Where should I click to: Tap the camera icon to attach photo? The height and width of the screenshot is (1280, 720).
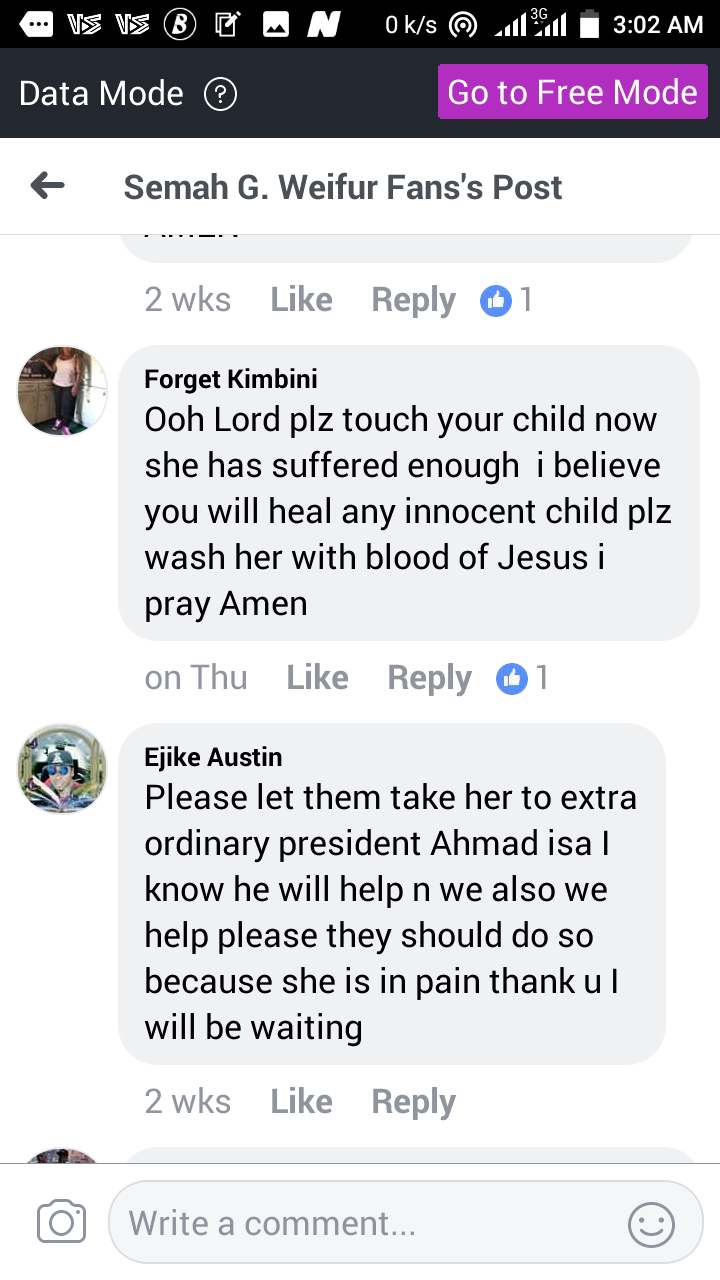coord(61,1223)
